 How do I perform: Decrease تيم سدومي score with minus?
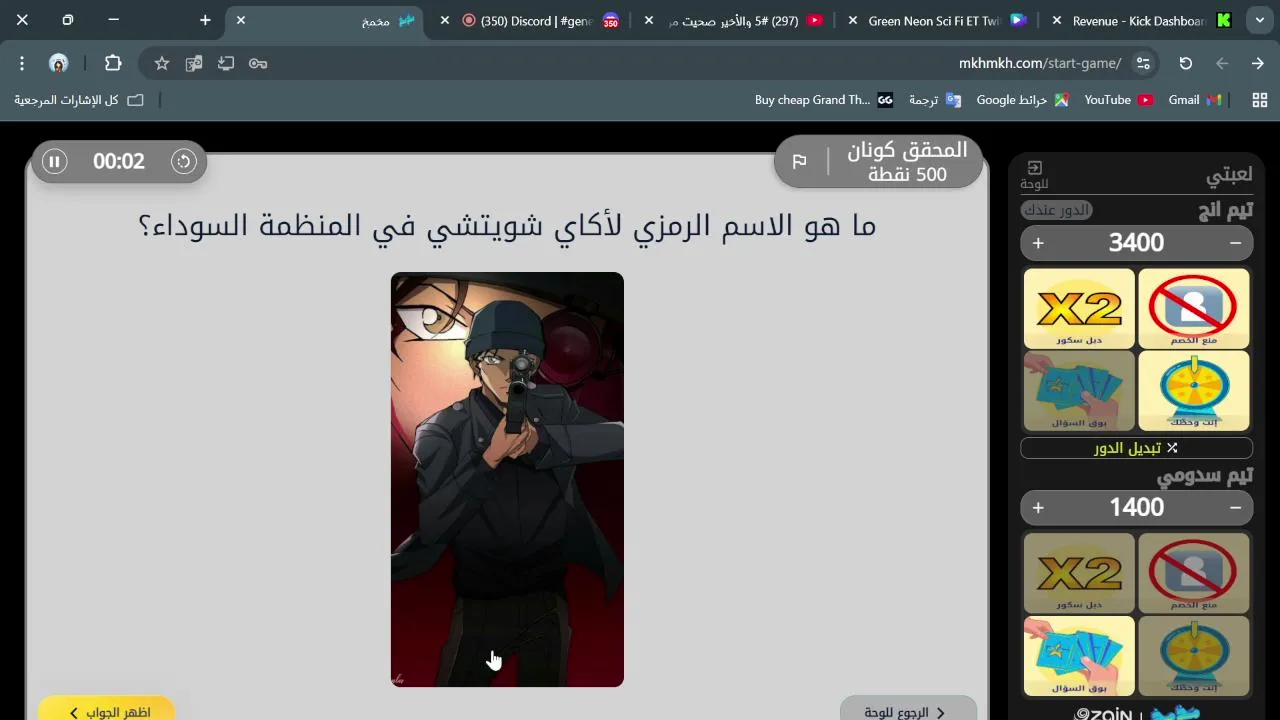(x=1236, y=508)
